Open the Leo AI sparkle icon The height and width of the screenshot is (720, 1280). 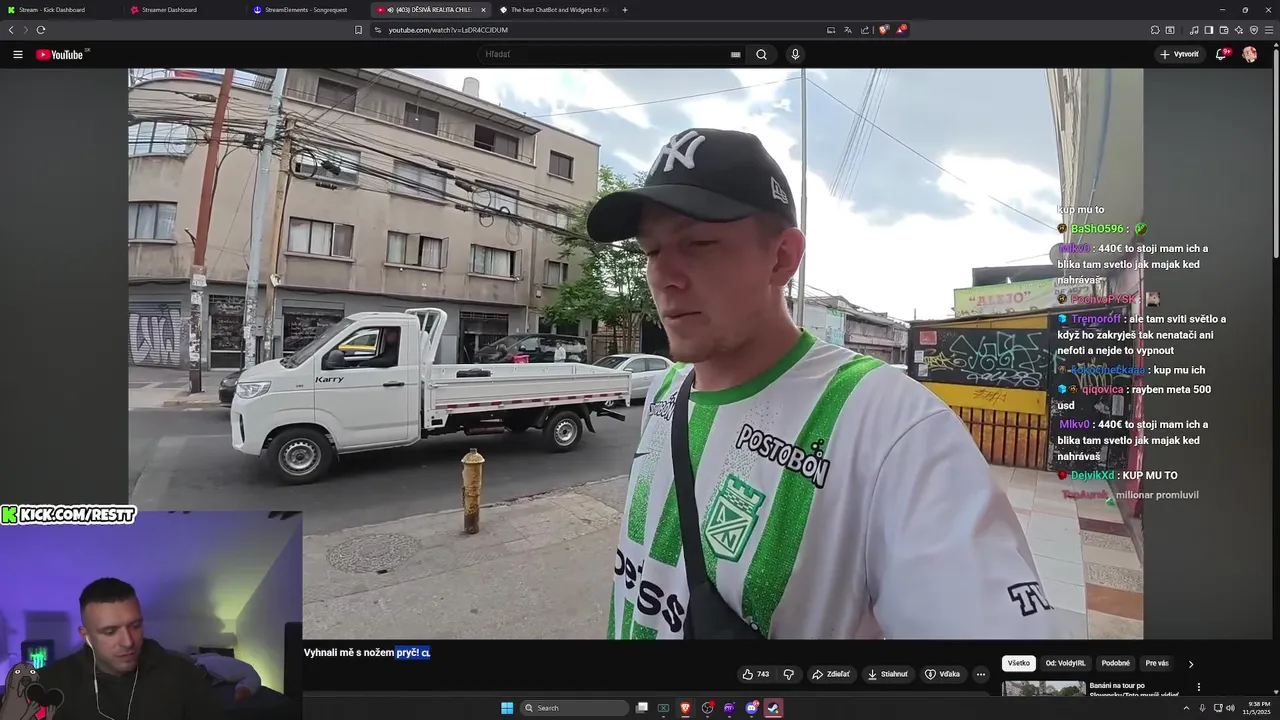pos(1239,30)
